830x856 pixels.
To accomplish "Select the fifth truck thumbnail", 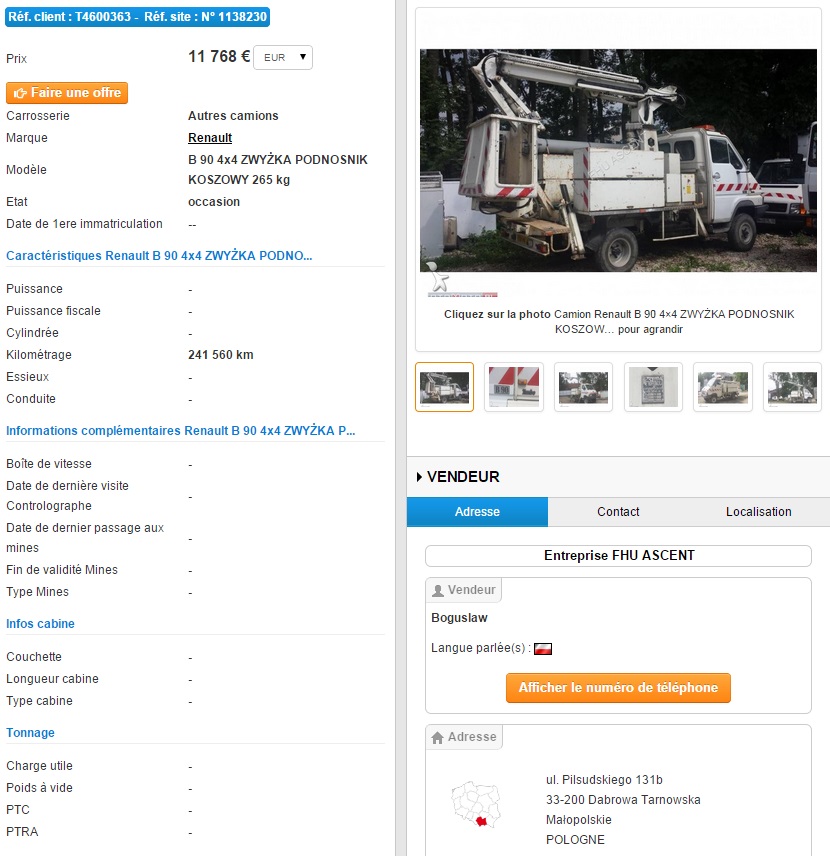I will (723, 387).
